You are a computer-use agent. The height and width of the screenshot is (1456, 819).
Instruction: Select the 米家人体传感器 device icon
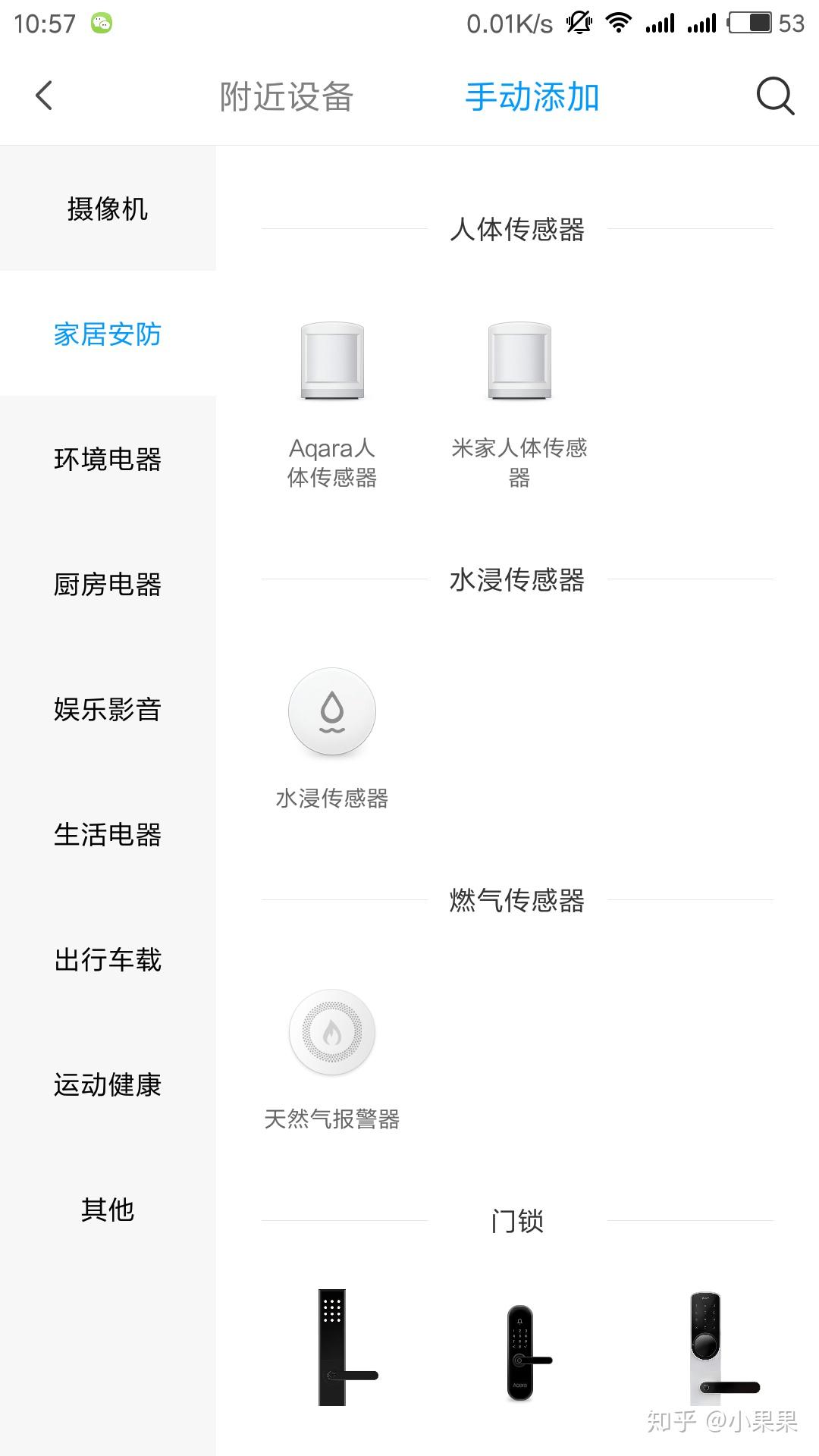tap(519, 362)
